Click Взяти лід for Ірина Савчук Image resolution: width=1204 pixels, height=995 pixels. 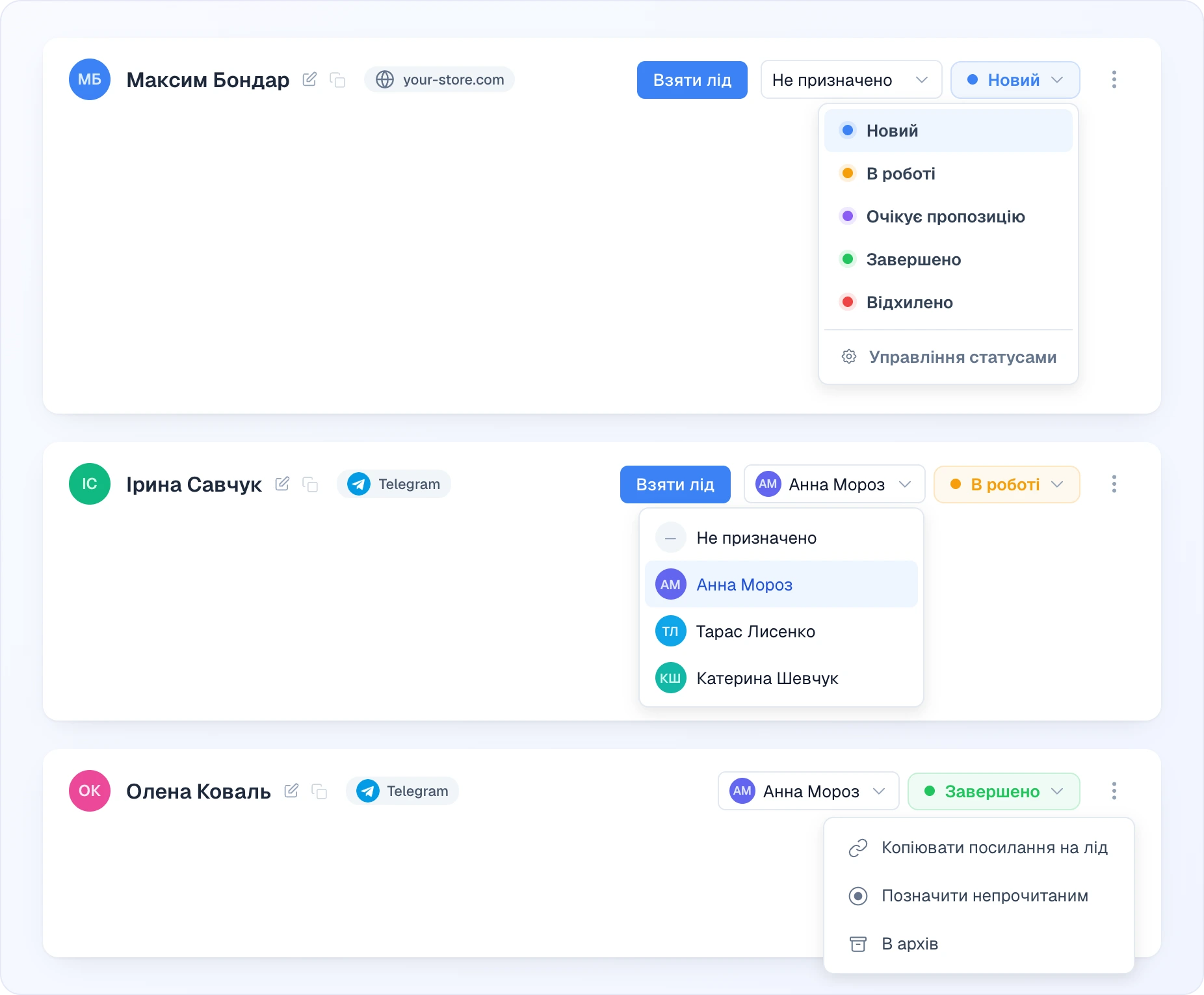(x=675, y=484)
